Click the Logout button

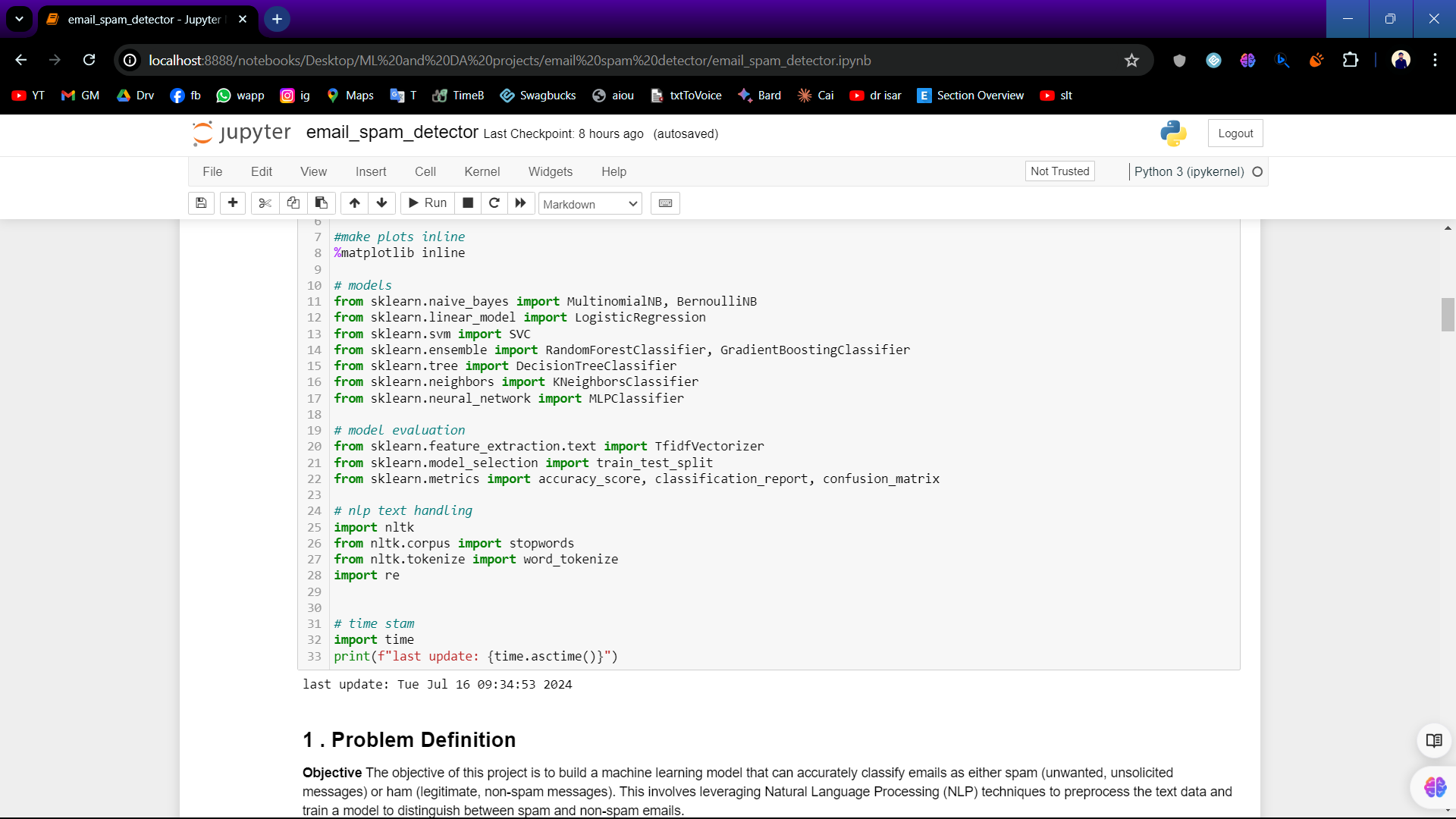pyautogui.click(x=1235, y=133)
